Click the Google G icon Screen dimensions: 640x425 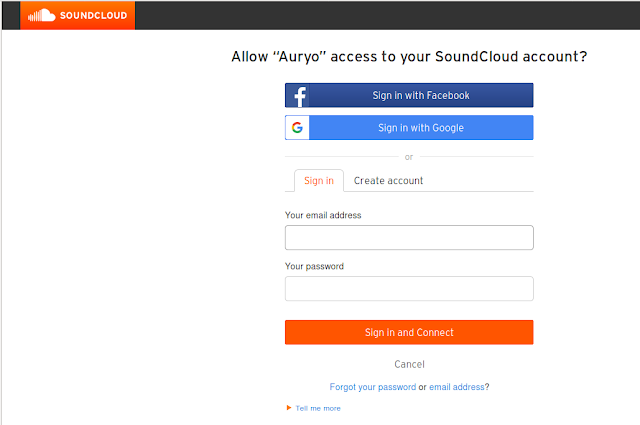(297, 128)
